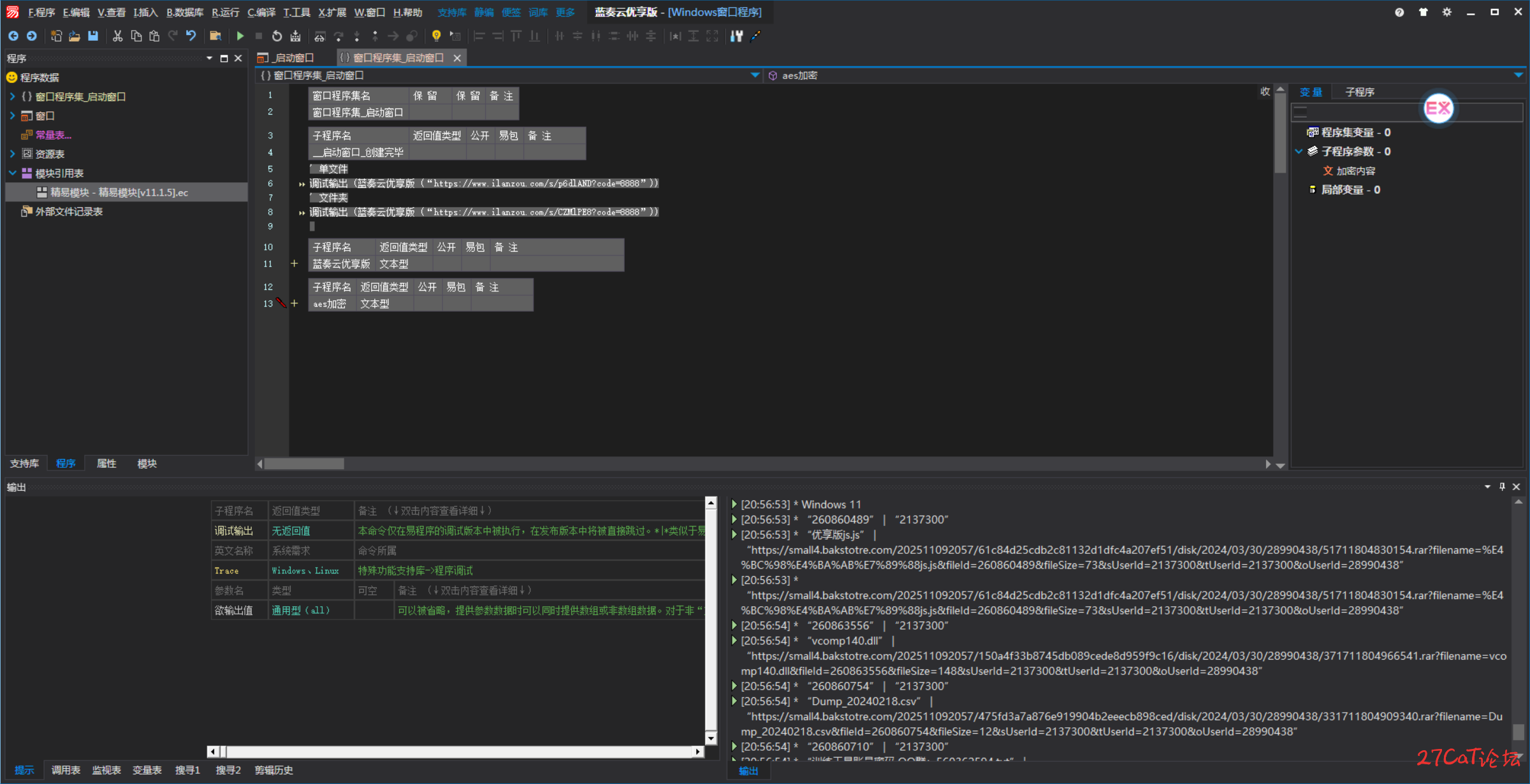Toggle the output panel pin icon
This screenshot has width=1530, height=784.
point(1502,487)
